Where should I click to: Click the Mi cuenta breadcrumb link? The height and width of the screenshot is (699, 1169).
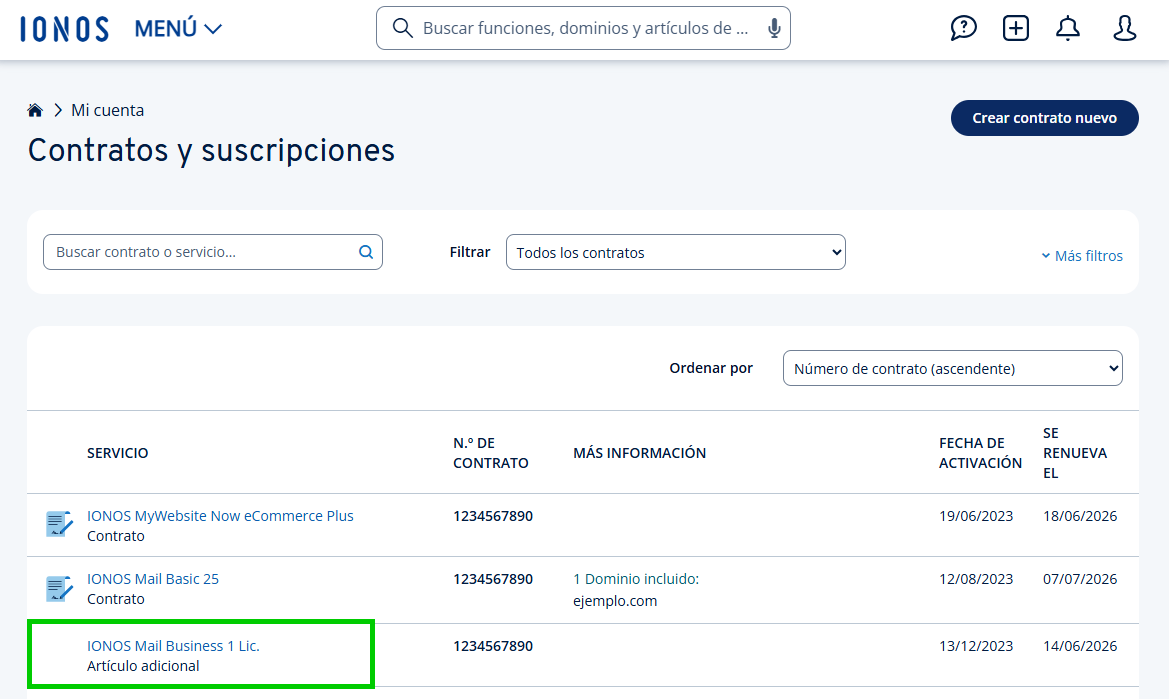click(x=107, y=110)
